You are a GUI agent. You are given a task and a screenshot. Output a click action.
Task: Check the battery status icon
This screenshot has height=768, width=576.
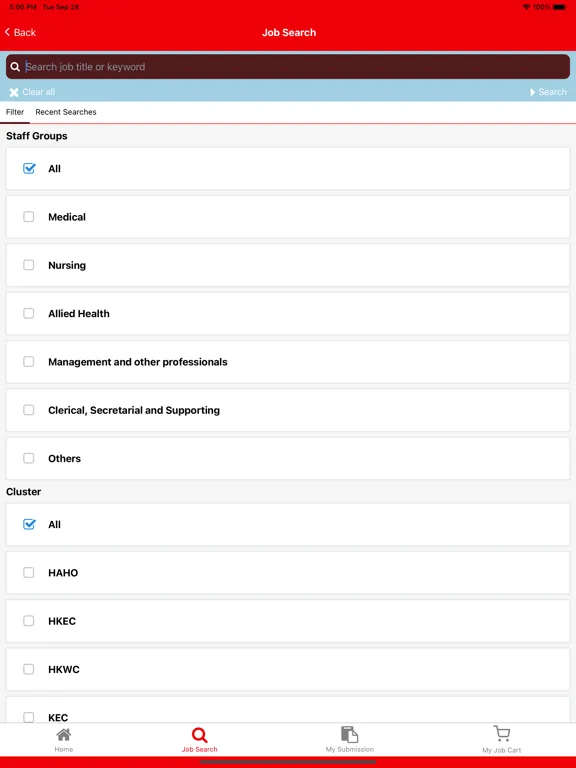pyautogui.click(x=559, y=7)
